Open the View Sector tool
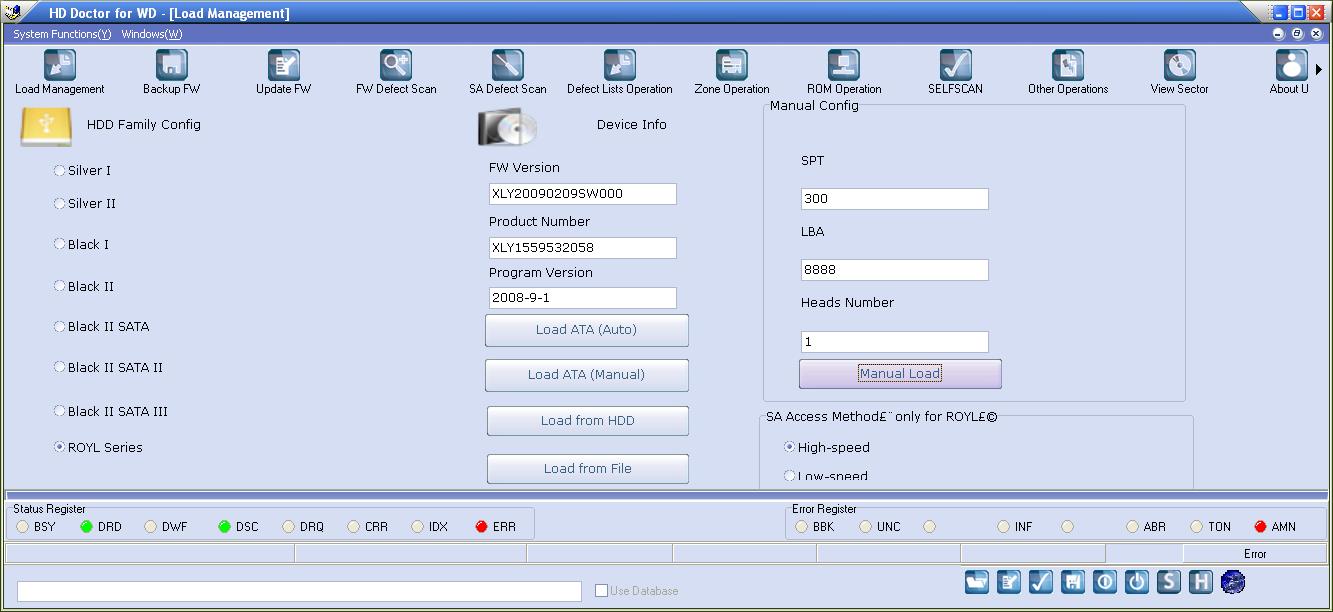The height and width of the screenshot is (612, 1333). (1180, 66)
